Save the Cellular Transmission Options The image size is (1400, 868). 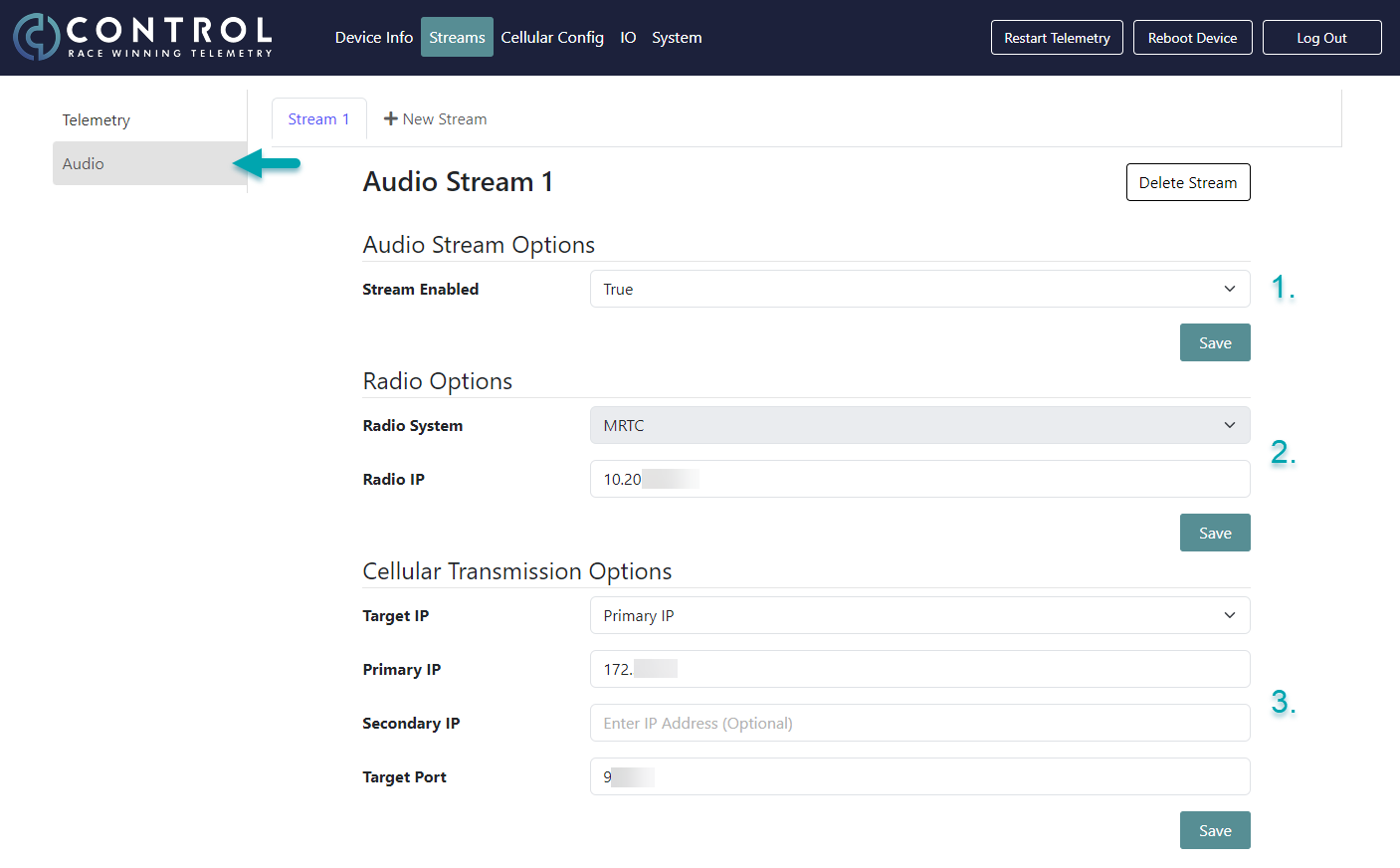click(1215, 830)
